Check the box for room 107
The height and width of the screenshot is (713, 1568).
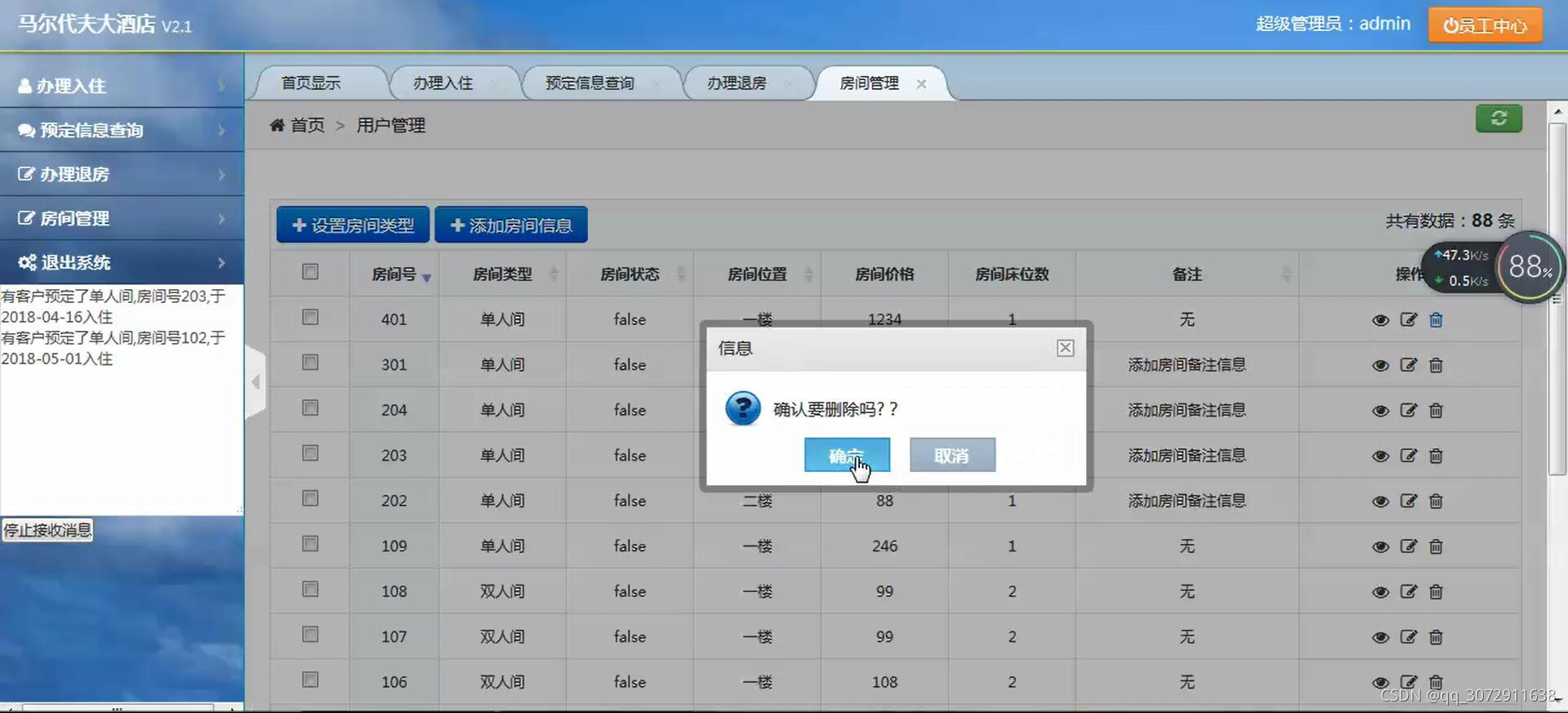[310, 634]
